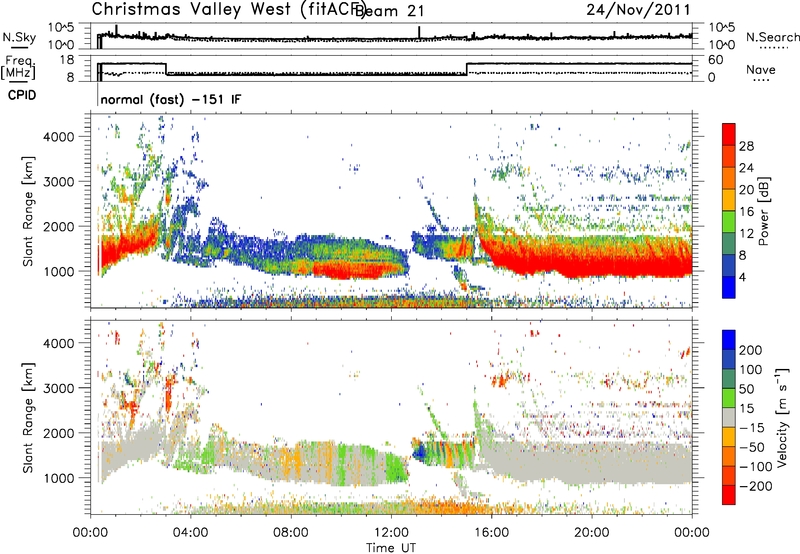Select the '12' label on the power color bar
The width and height of the screenshot is (800, 554).
click(x=746, y=234)
